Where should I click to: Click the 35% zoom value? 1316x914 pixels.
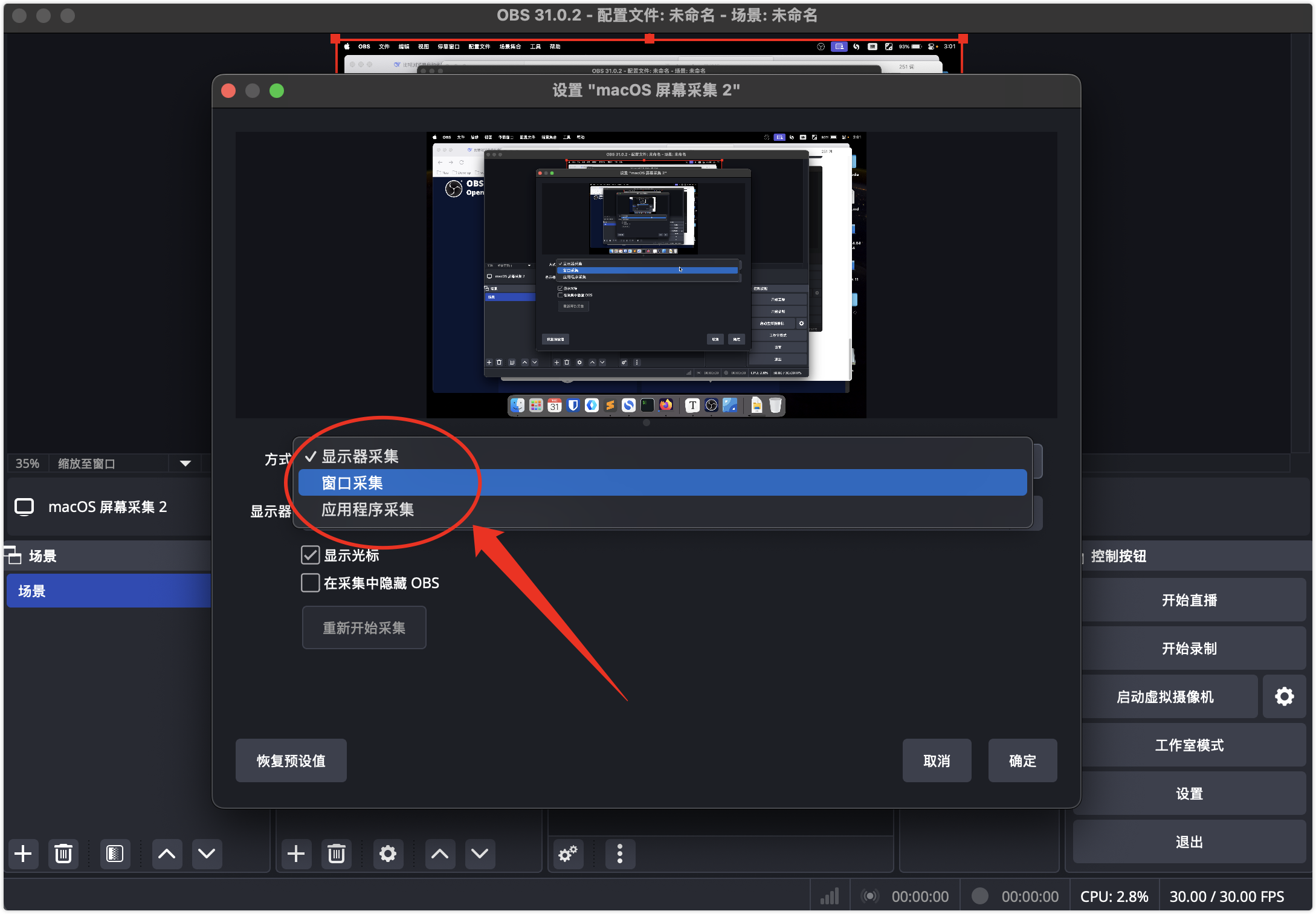[x=27, y=464]
